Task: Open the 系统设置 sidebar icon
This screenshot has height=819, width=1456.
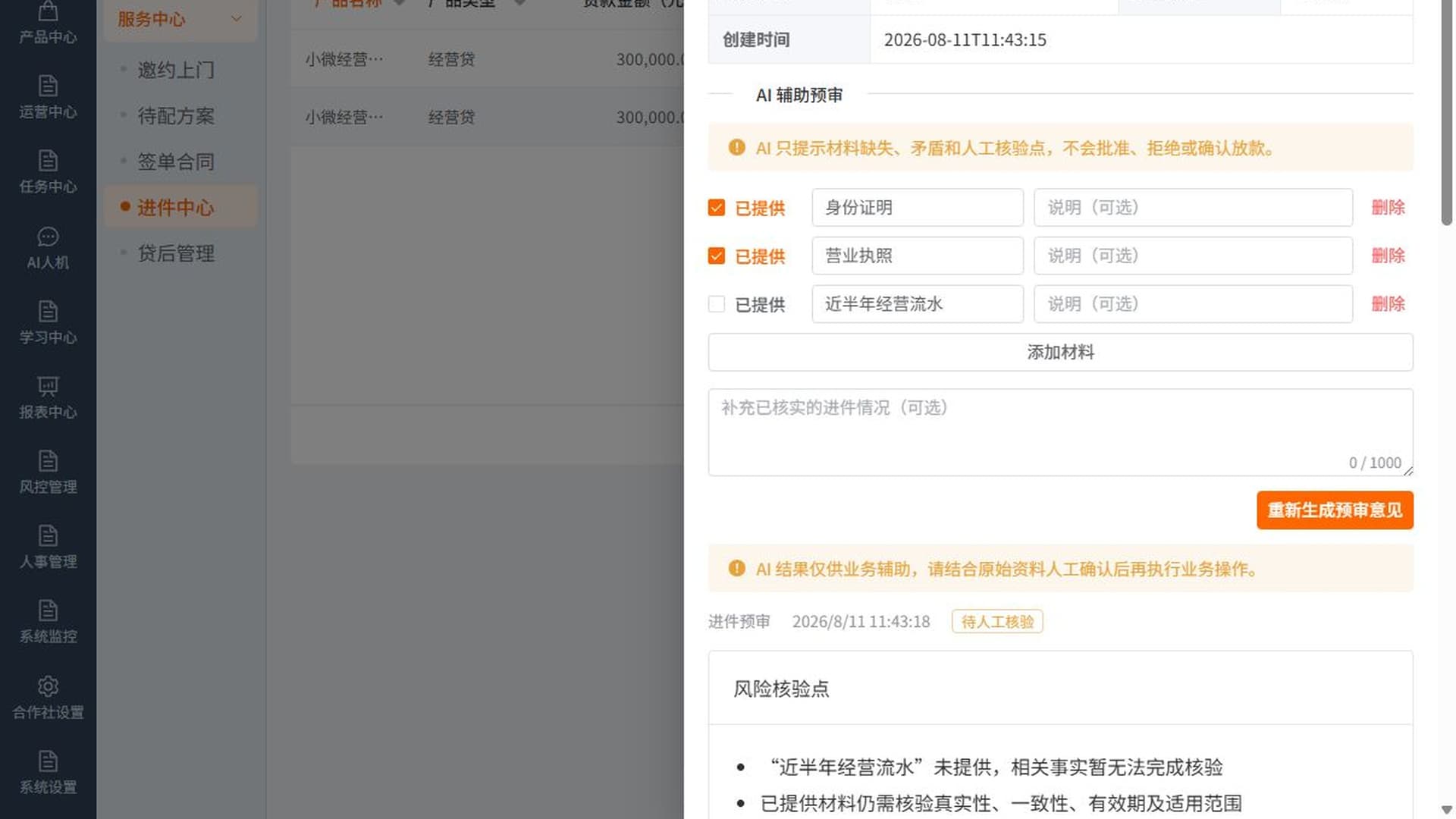Action: tap(48, 761)
